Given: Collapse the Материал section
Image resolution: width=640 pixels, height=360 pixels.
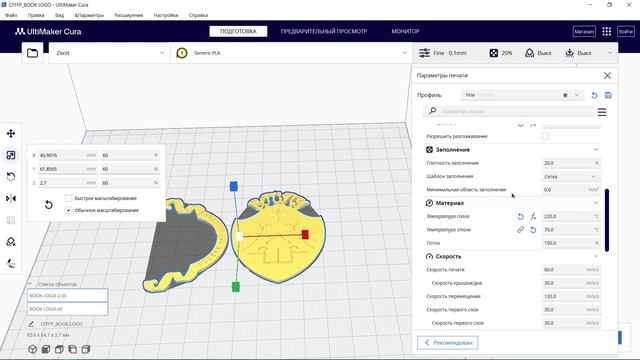Looking at the screenshot, I should point(596,203).
